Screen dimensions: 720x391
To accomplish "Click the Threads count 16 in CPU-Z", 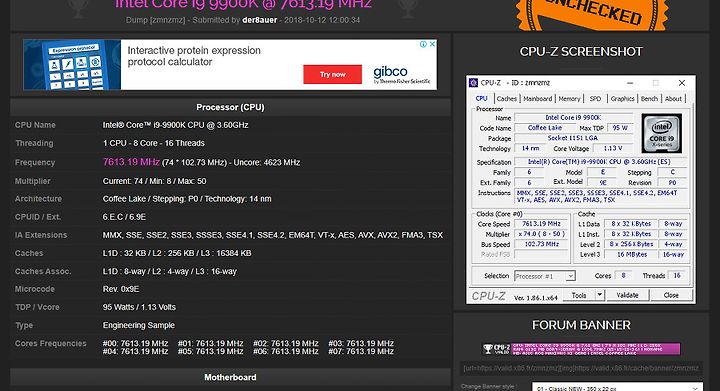I will point(677,276).
